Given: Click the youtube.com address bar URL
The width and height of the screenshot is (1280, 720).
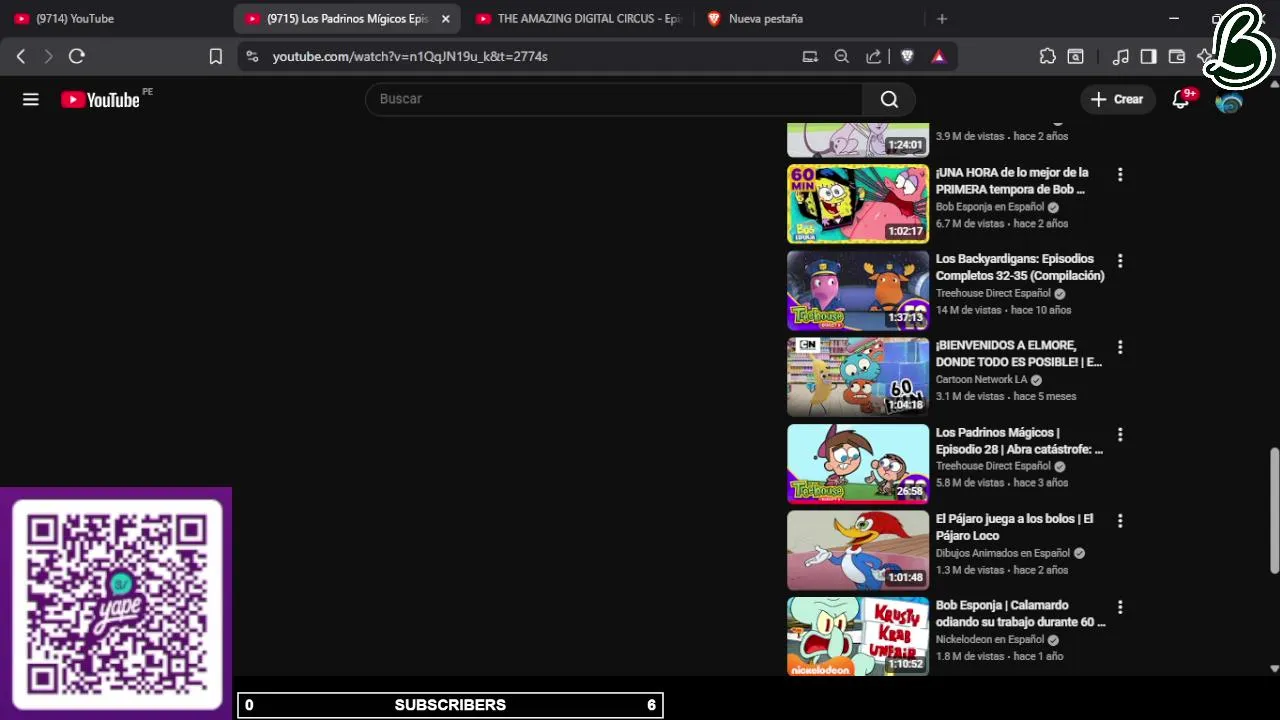Looking at the screenshot, I should click(410, 57).
